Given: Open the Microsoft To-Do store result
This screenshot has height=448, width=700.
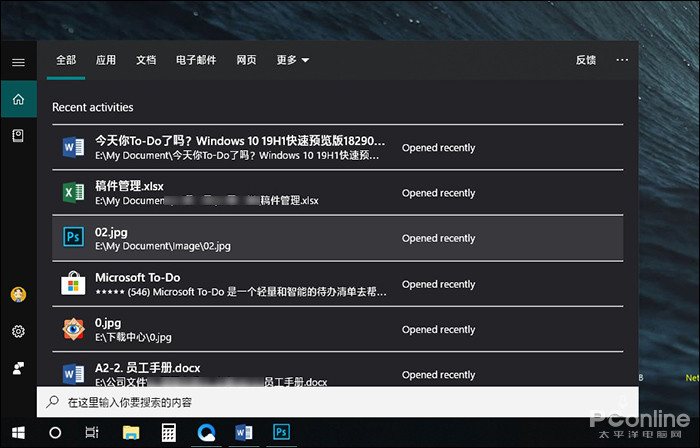Looking at the screenshot, I should click(338, 284).
